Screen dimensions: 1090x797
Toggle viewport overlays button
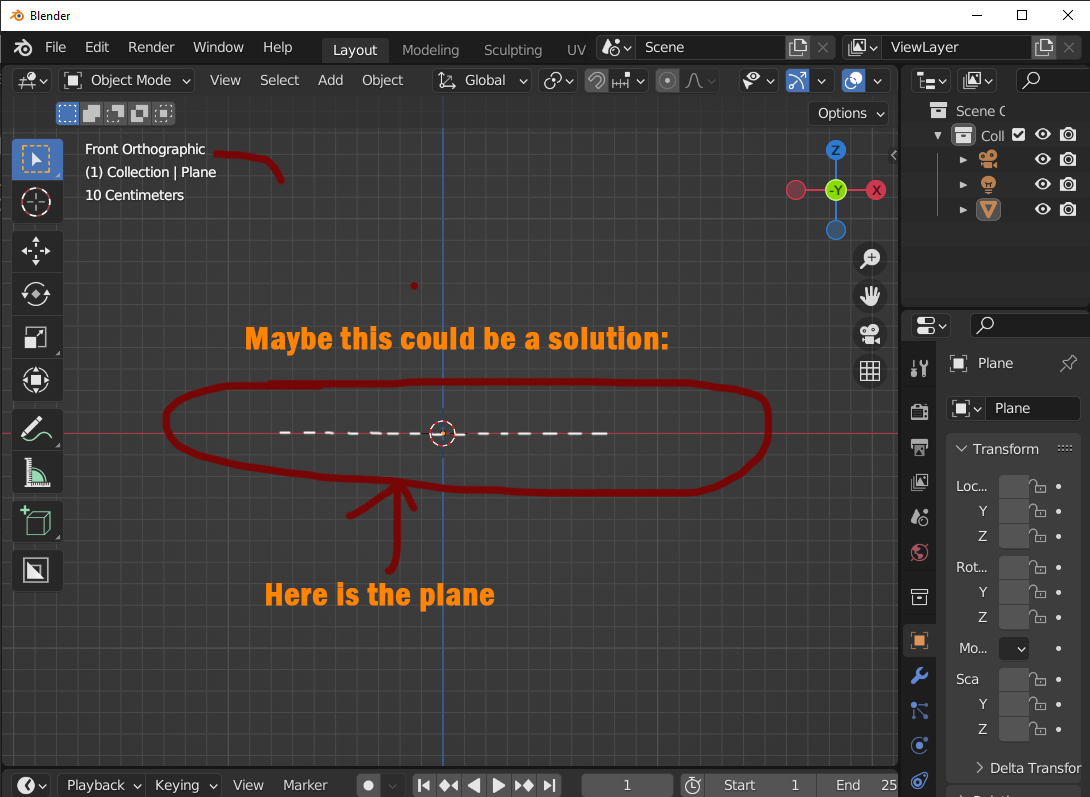coord(853,81)
